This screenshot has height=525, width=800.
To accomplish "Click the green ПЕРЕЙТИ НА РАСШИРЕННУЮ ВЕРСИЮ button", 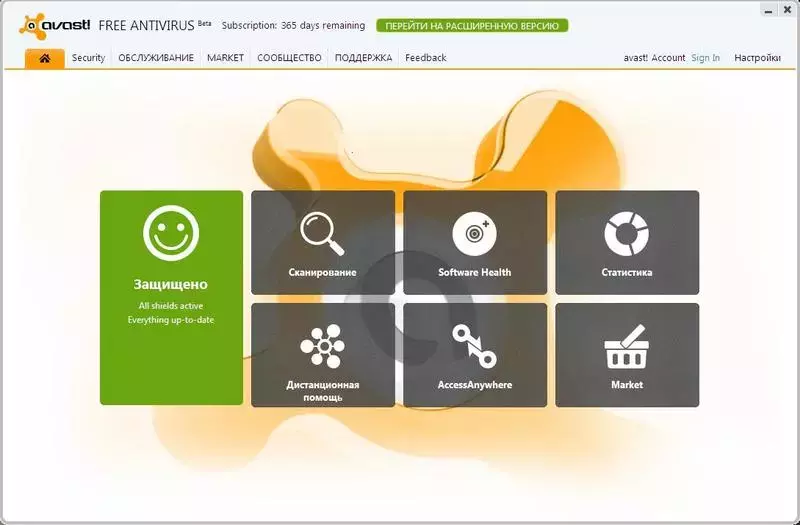I will coord(472,26).
